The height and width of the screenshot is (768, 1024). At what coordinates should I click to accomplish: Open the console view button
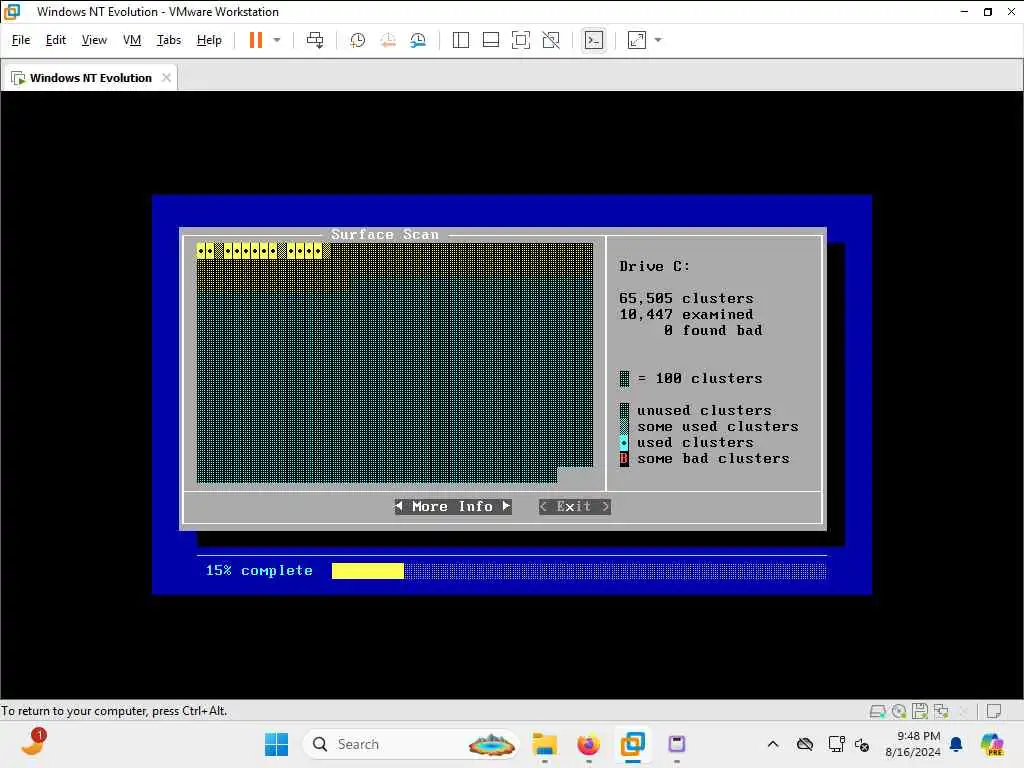click(x=594, y=40)
